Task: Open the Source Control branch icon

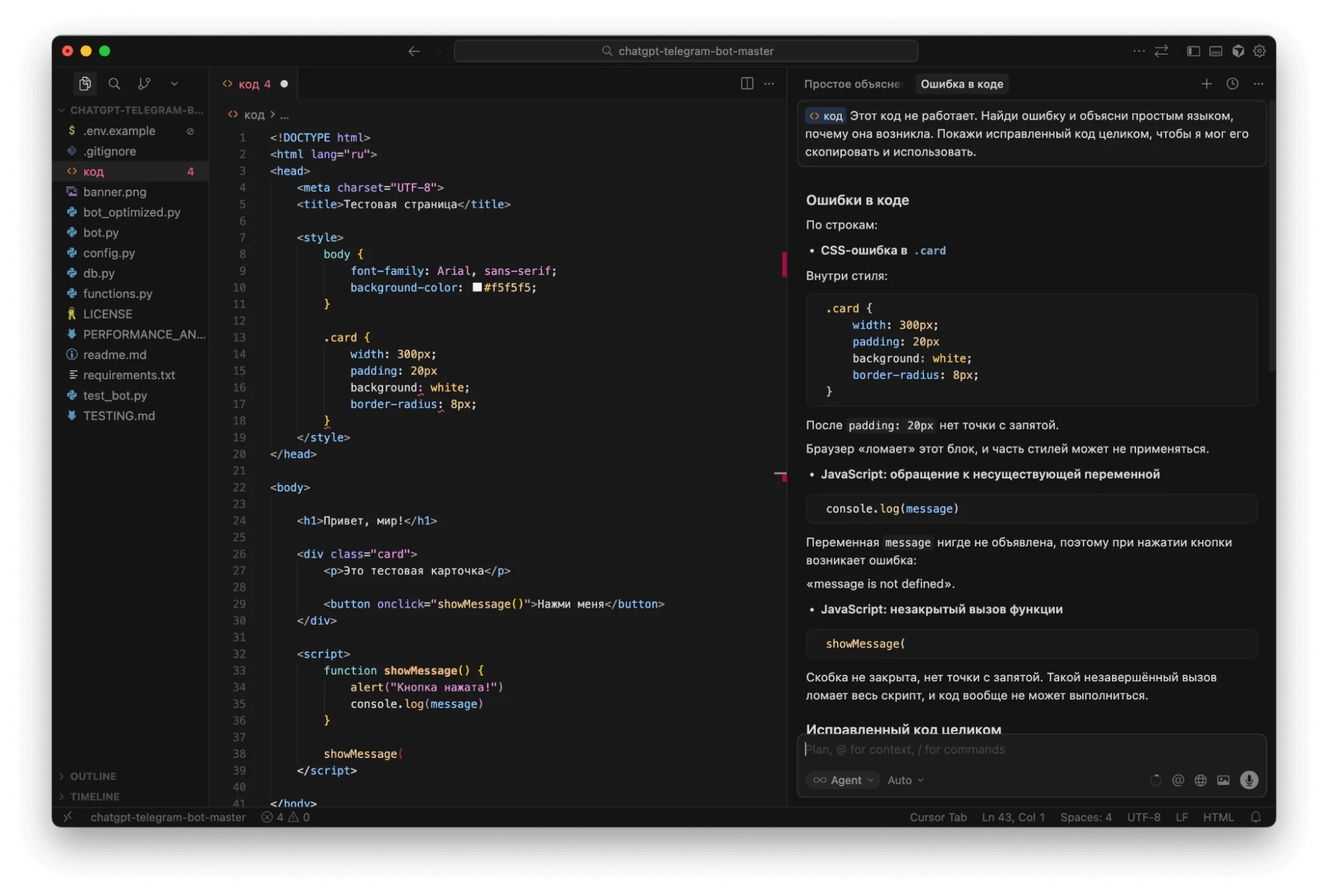Action: point(144,84)
